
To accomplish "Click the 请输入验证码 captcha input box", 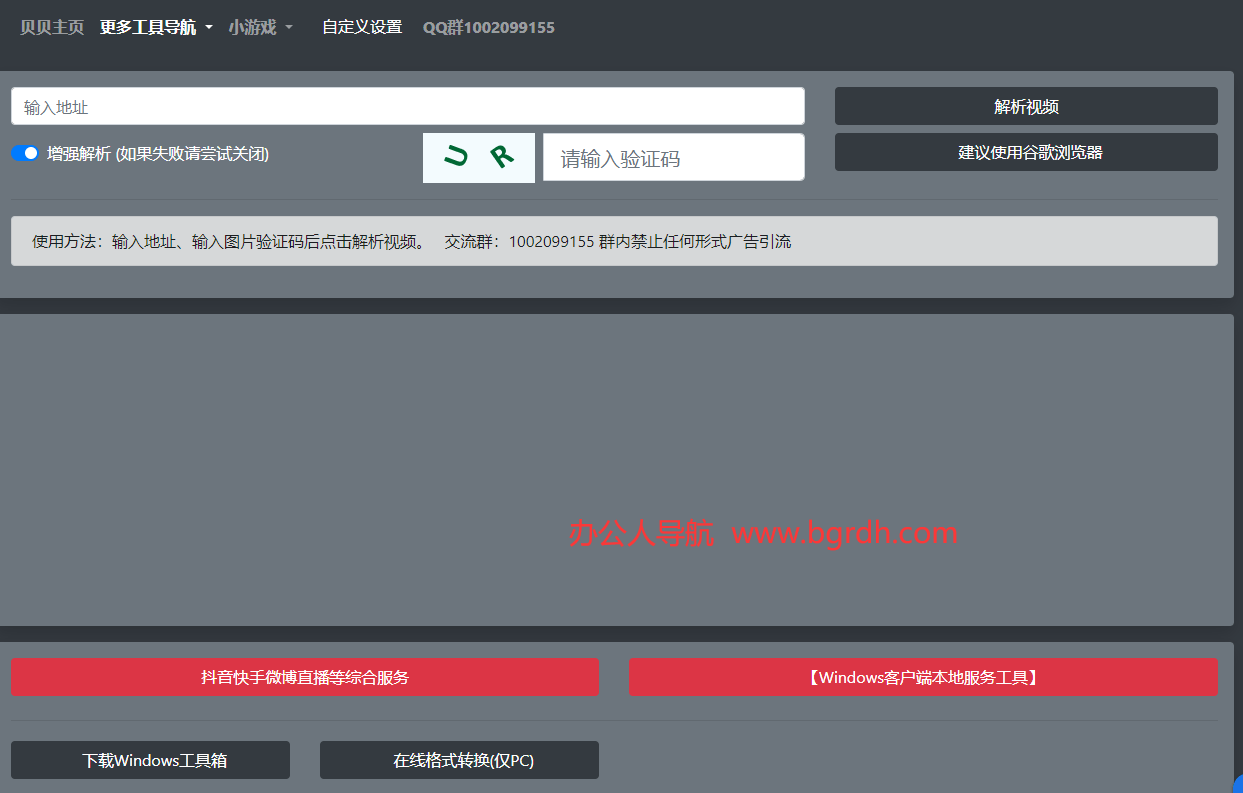I will tap(673, 158).
